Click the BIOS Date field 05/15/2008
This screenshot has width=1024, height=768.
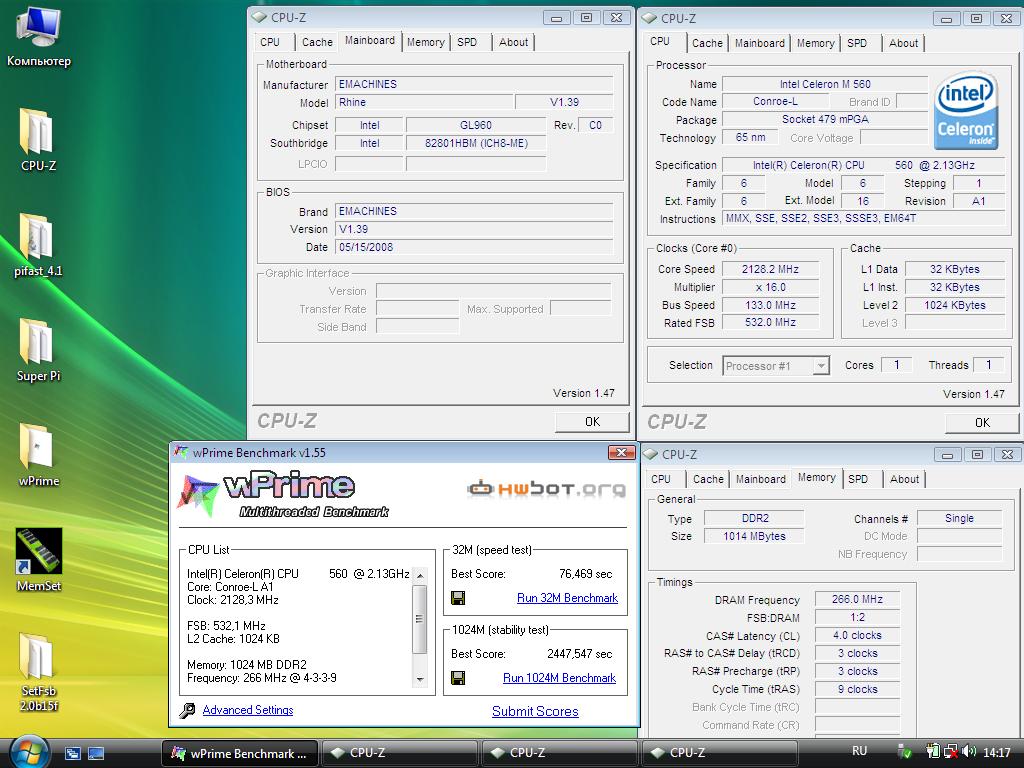(x=474, y=247)
